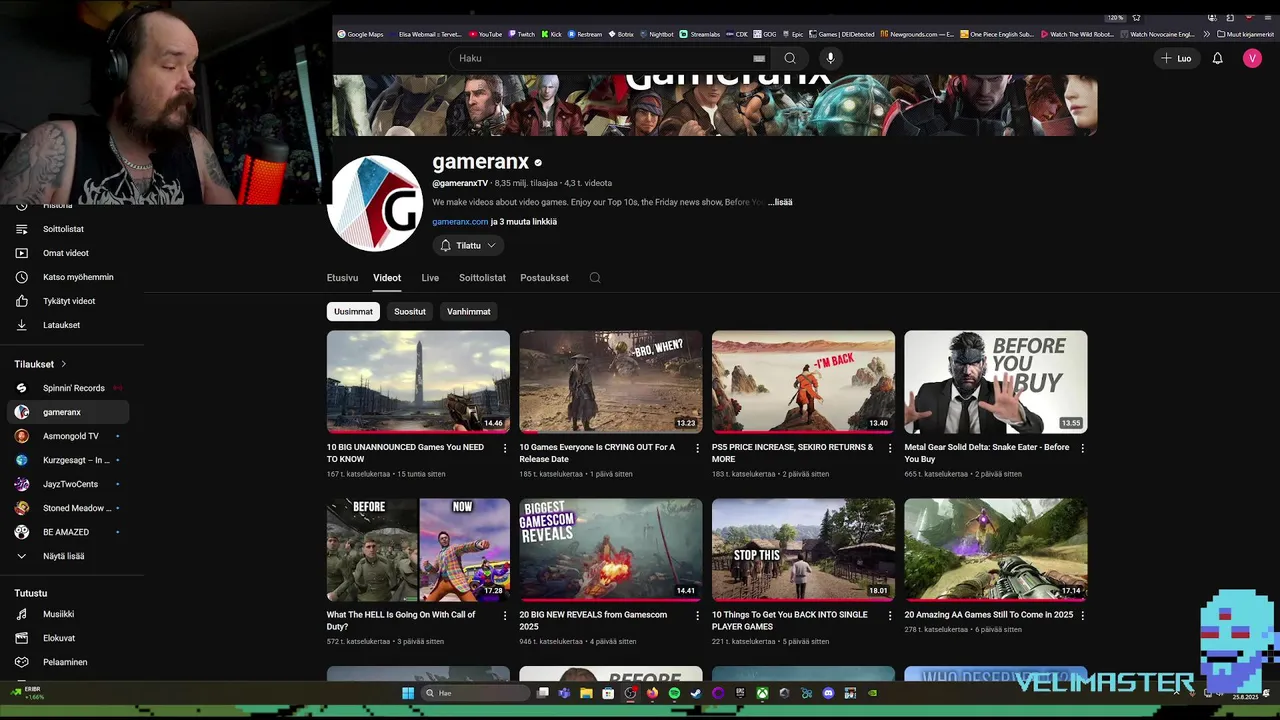Open menu for Call of Duty video
The image size is (1280, 720).
[505, 616]
